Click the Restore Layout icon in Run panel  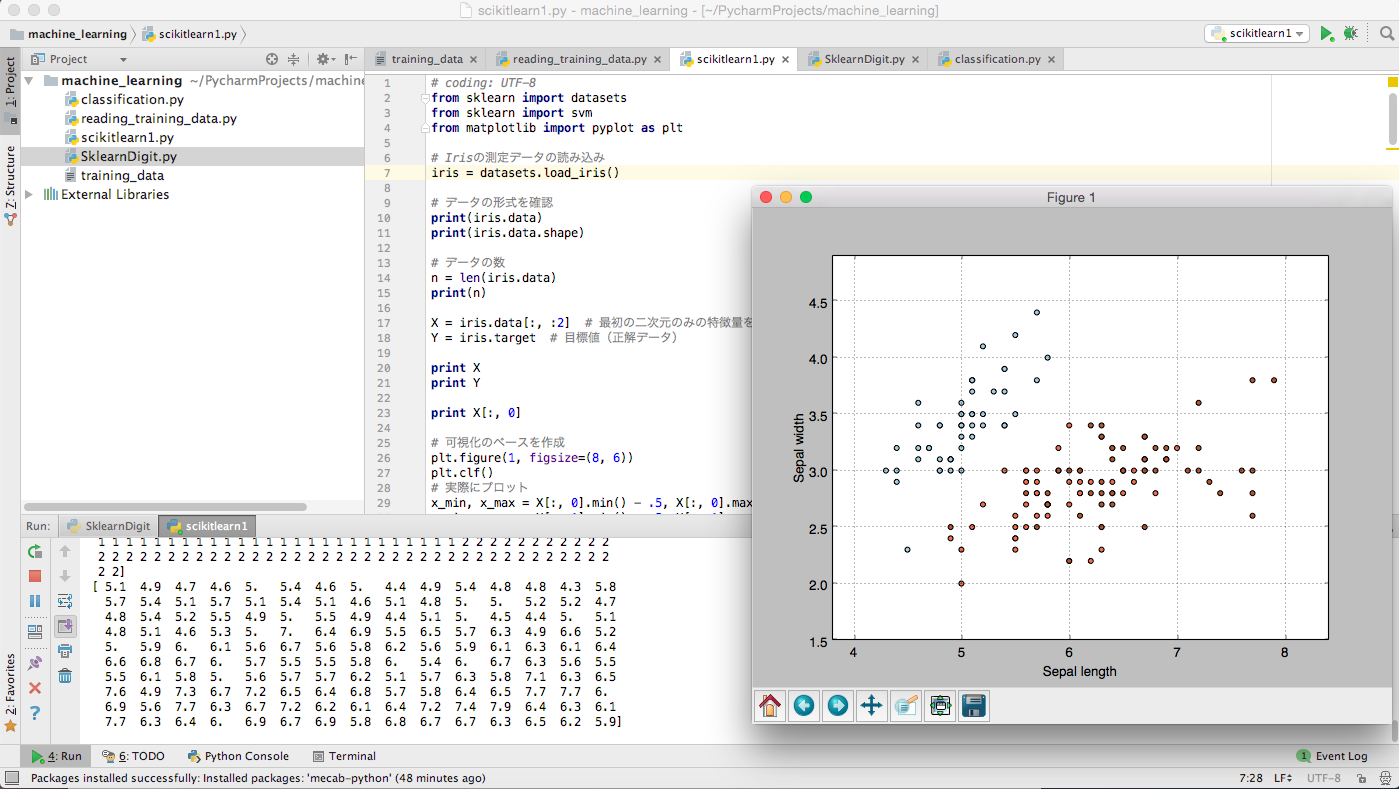pyautogui.click(x=35, y=631)
